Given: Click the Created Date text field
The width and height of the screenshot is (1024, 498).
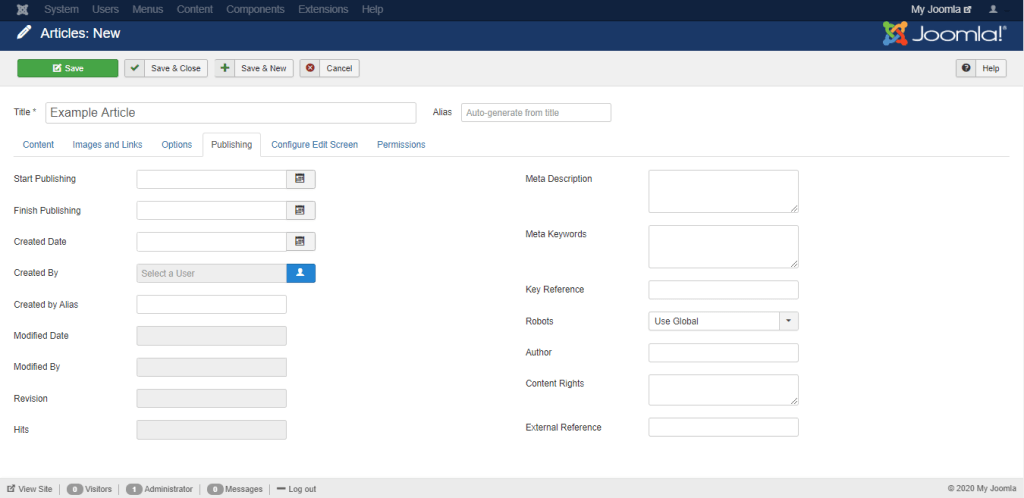Looking at the screenshot, I should point(212,241).
